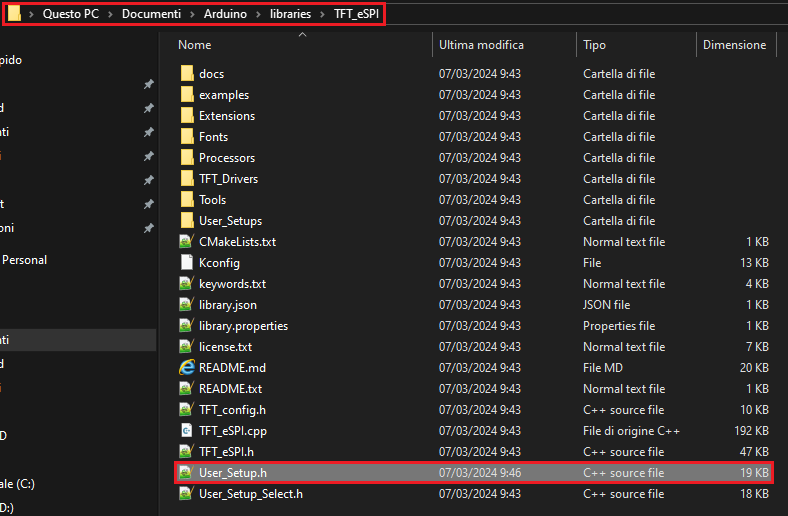Click the library.json file icon
Image resolution: width=788 pixels, height=516 pixels.
tap(186, 304)
